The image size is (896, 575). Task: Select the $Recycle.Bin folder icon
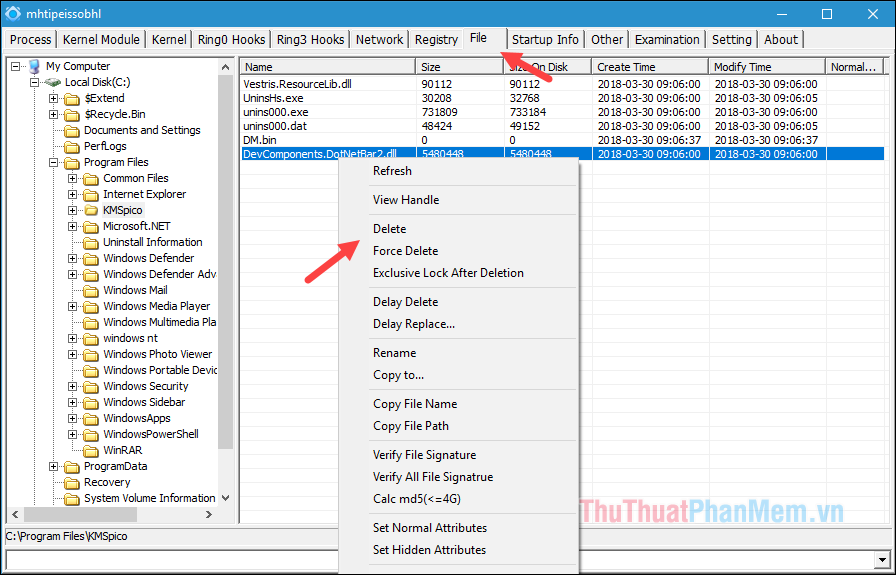click(x=72, y=115)
